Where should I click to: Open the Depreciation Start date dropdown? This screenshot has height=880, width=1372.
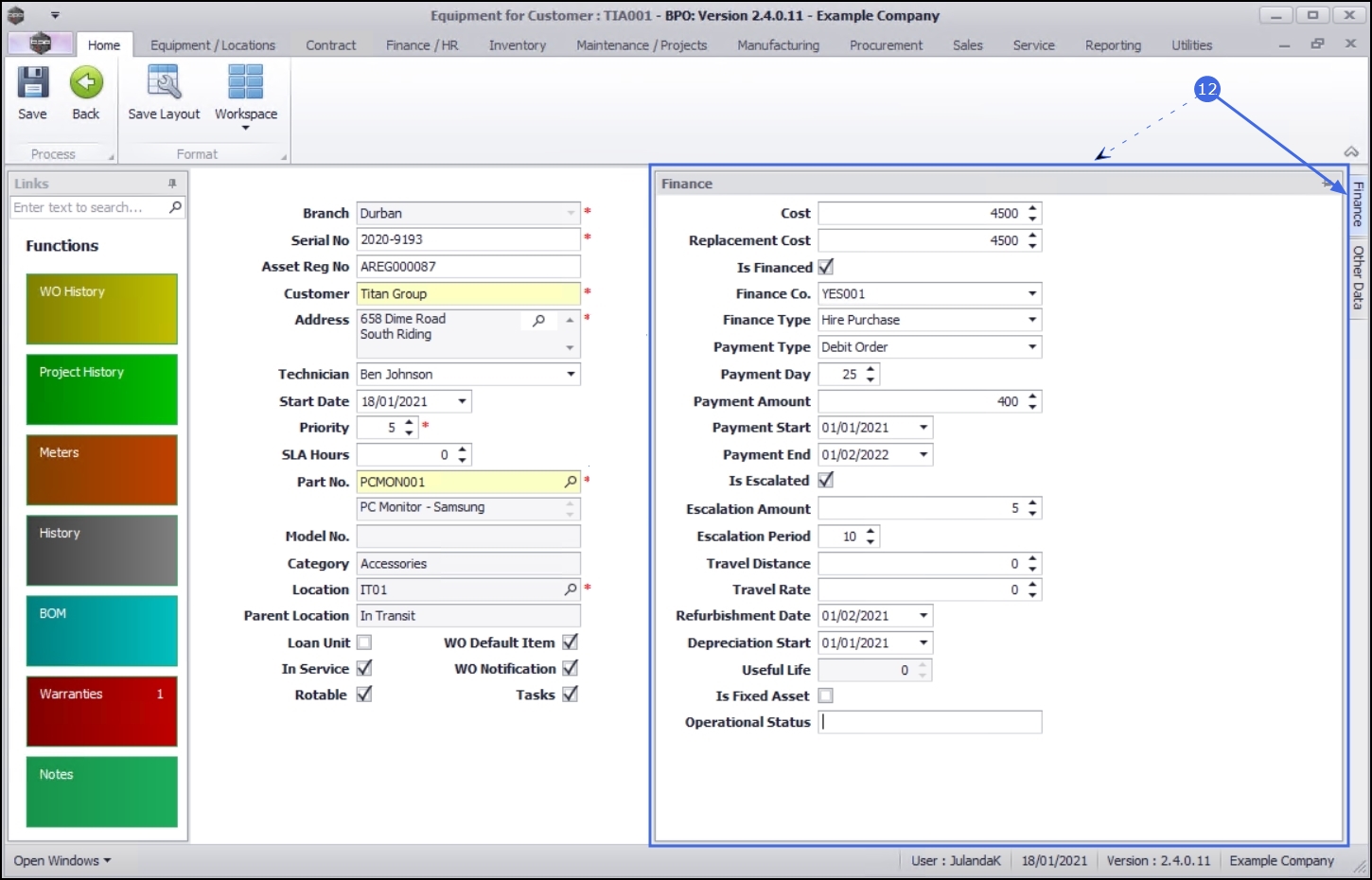(x=923, y=642)
